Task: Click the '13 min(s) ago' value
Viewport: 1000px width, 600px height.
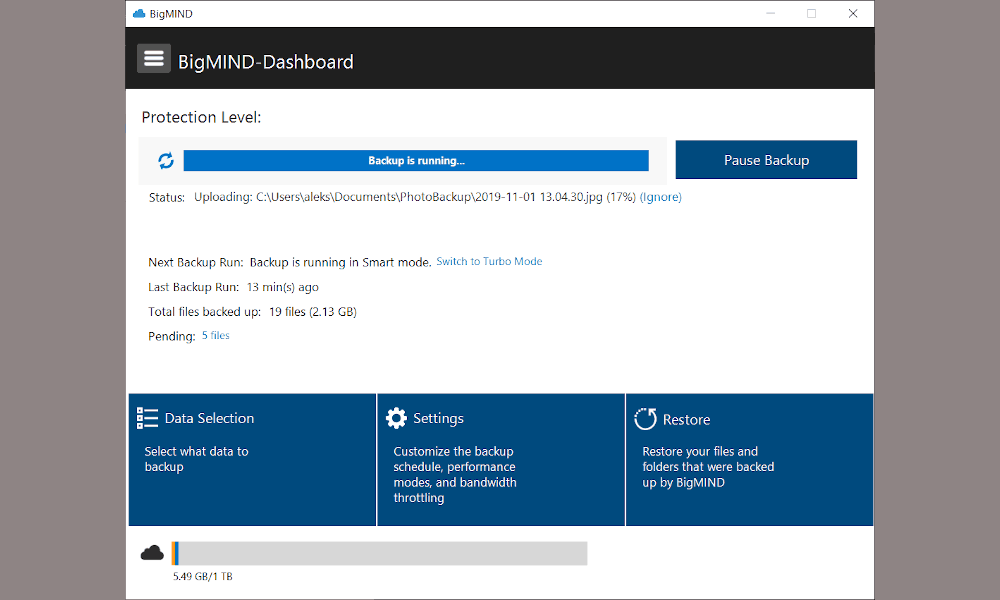Action: coord(283,287)
